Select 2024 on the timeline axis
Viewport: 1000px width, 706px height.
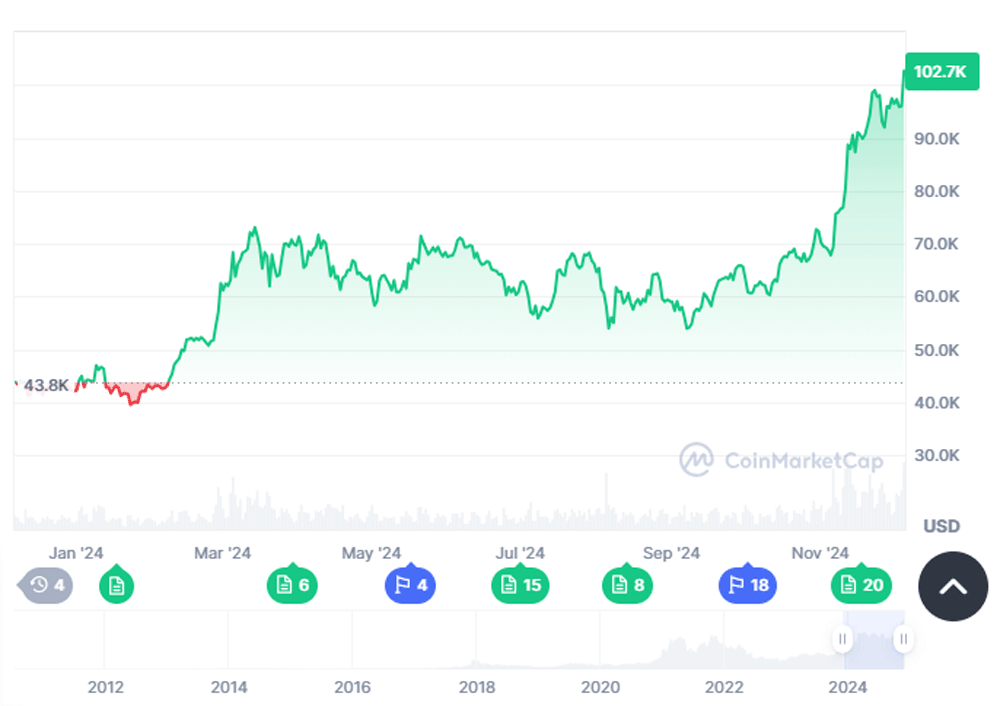tap(848, 687)
